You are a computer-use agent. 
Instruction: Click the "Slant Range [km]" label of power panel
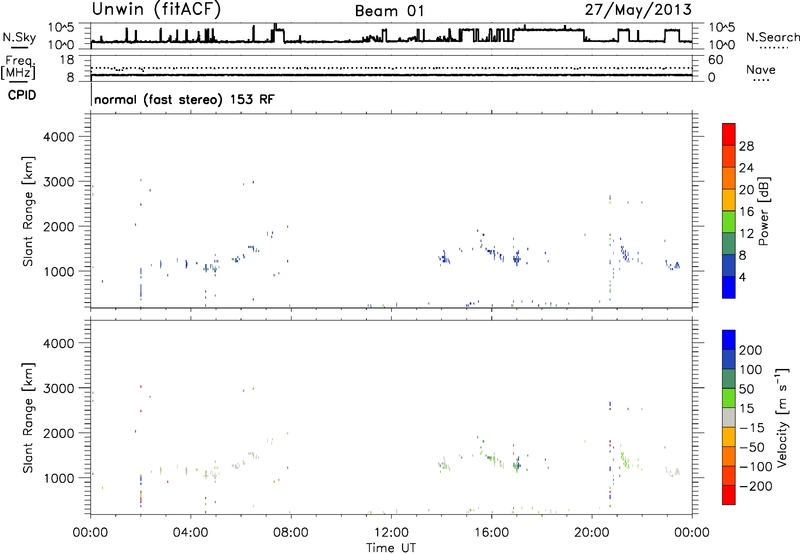28,211
